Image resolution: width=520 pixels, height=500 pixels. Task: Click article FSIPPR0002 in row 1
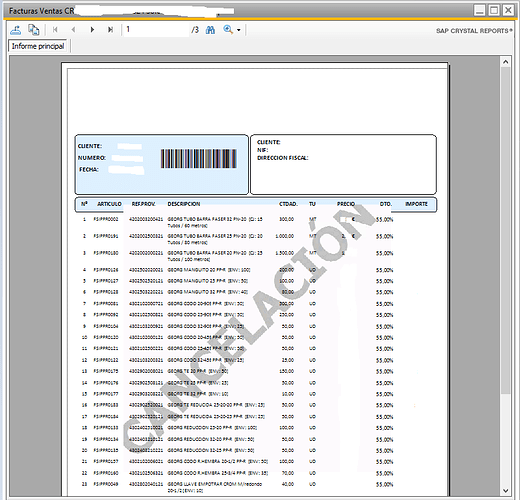click(106, 219)
